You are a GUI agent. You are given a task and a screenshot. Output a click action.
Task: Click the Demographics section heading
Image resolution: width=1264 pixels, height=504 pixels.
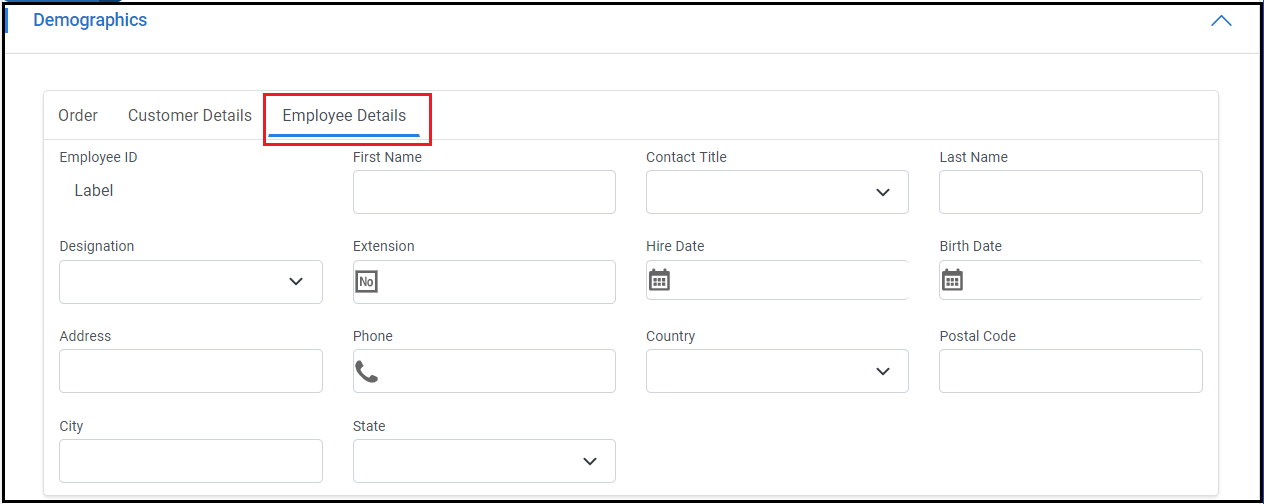click(x=90, y=20)
